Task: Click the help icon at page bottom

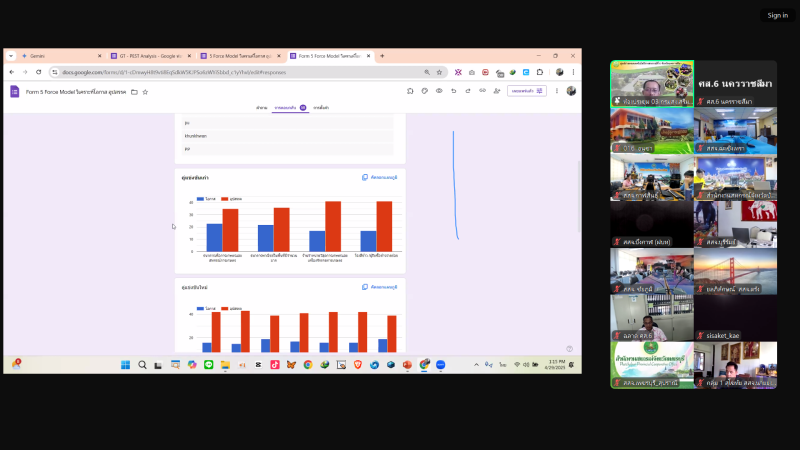Action: pos(569,349)
